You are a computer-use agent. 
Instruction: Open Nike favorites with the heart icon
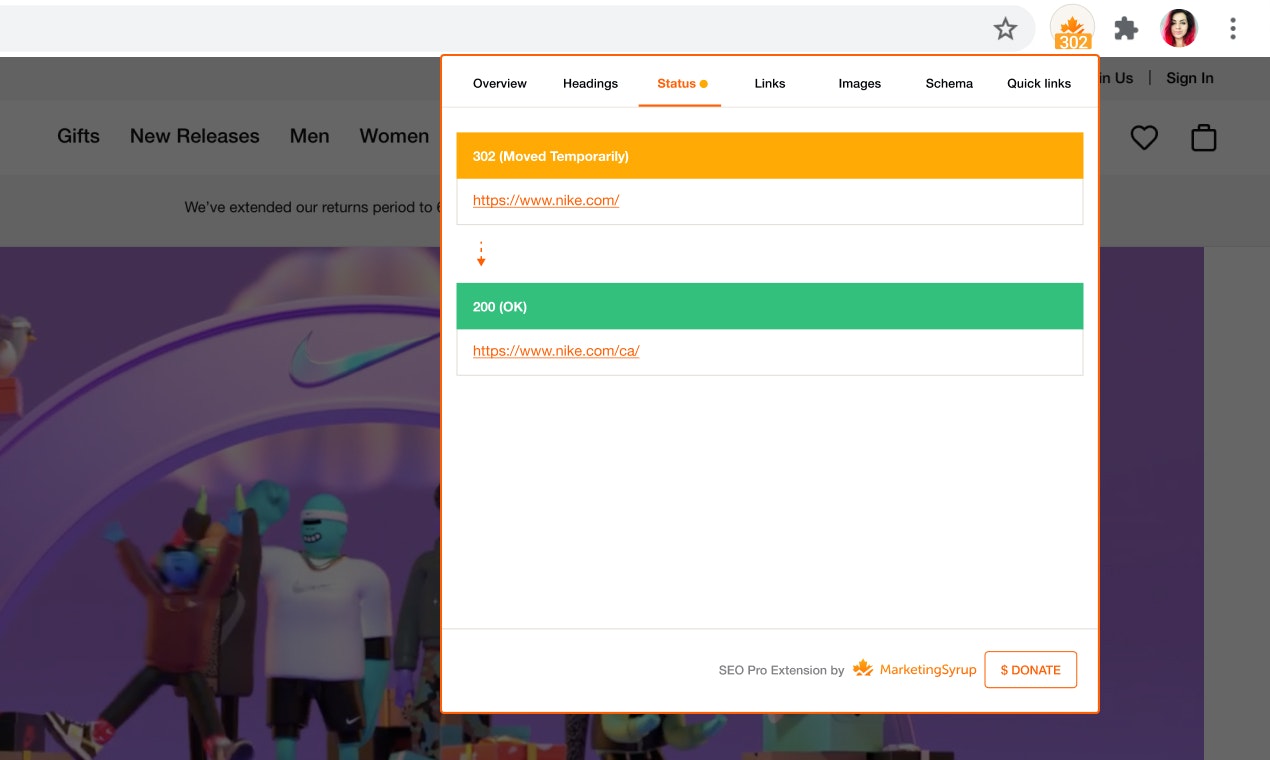(x=1144, y=137)
